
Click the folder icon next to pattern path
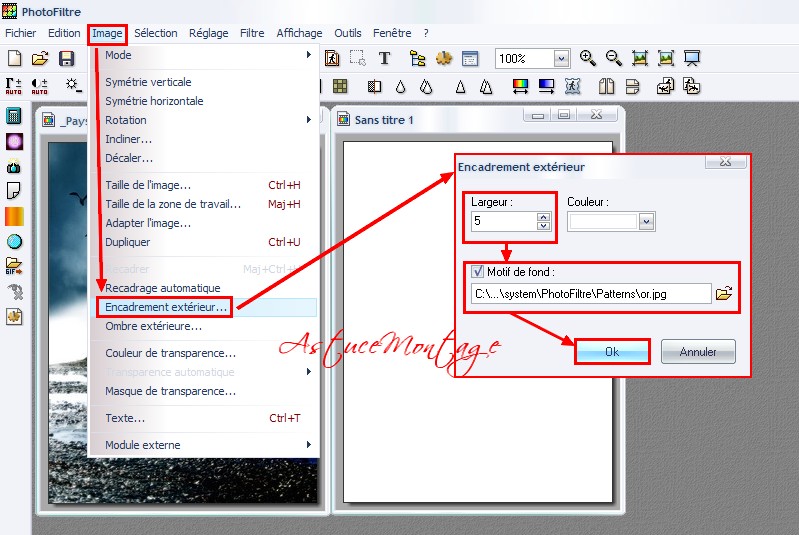pyautogui.click(x=724, y=293)
